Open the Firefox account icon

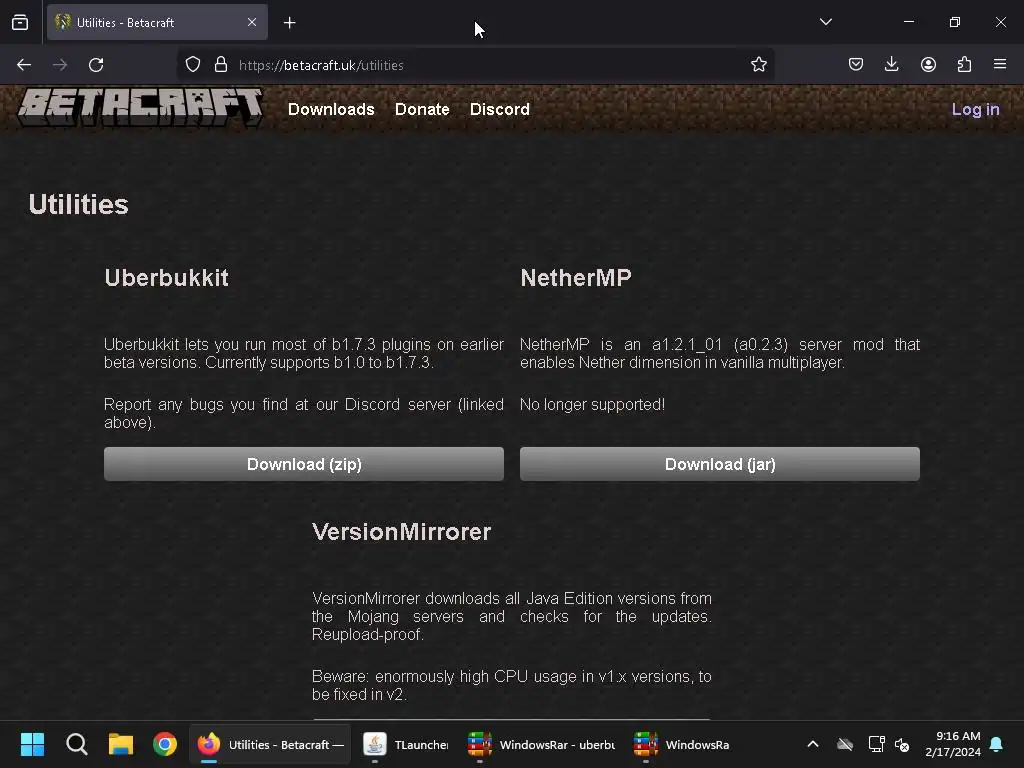tap(928, 64)
